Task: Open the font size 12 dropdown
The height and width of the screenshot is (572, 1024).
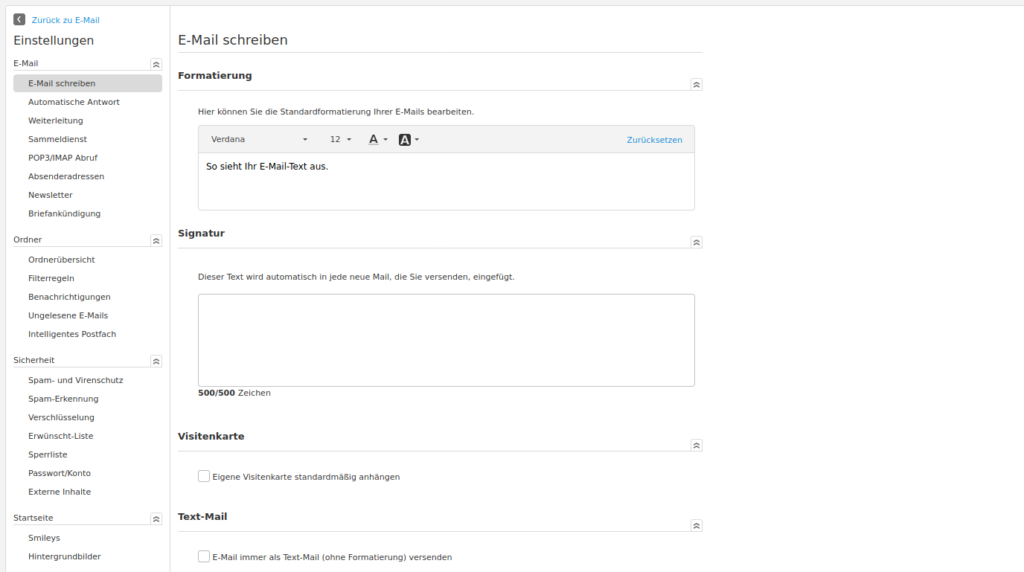Action: click(340, 140)
